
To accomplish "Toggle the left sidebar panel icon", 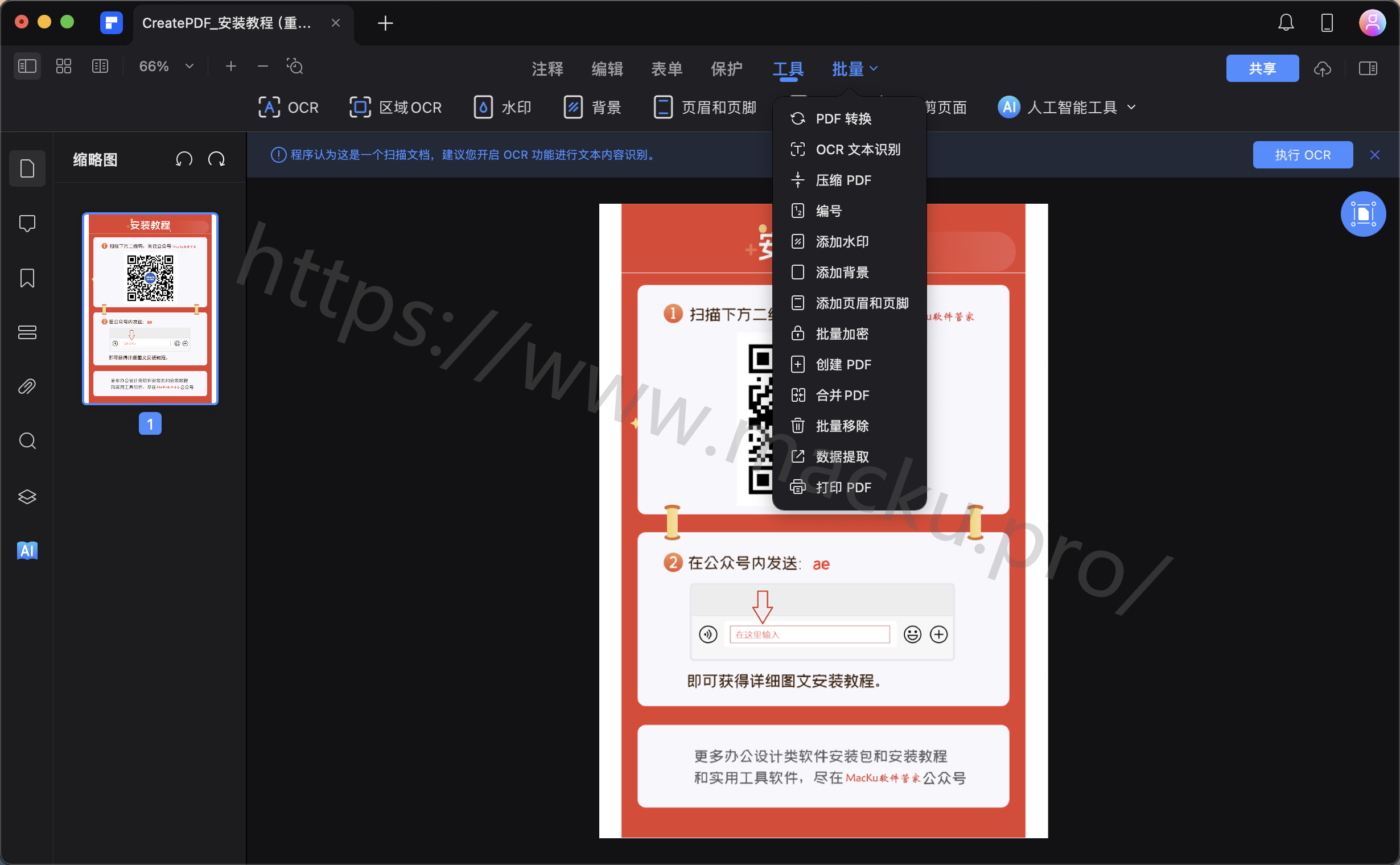I will [27, 67].
